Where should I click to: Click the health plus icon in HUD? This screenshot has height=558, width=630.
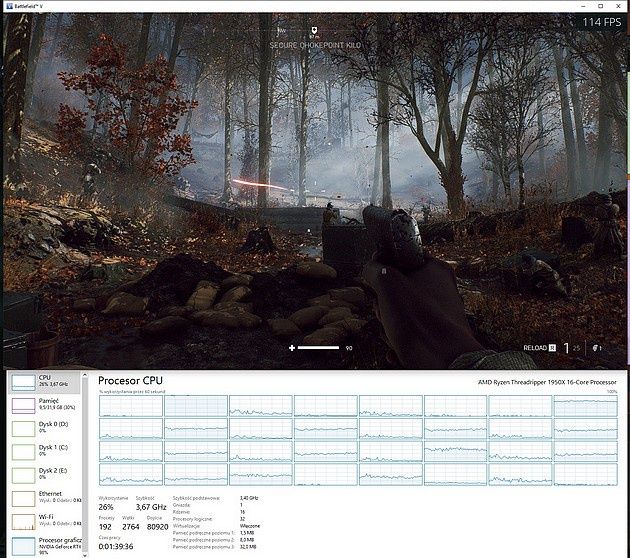[292, 348]
